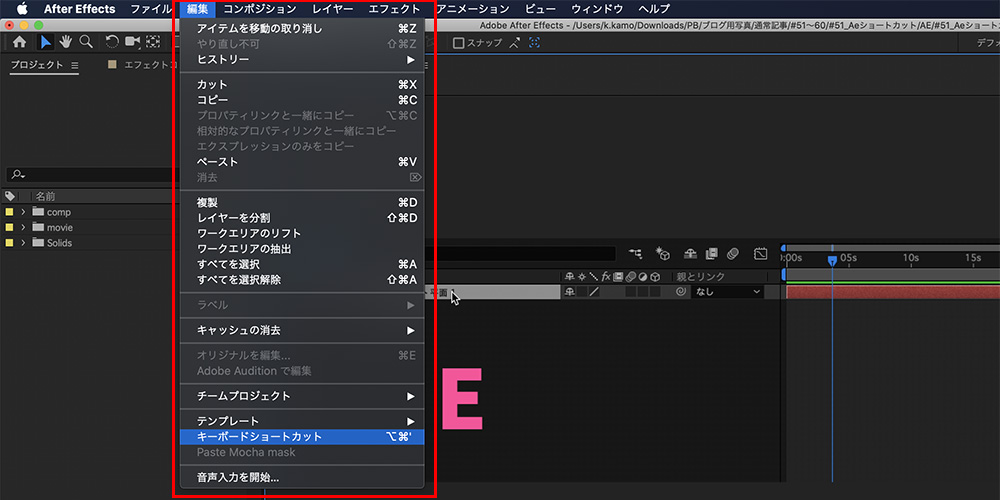Open the ファイル menu
Viewport: 1000px width, 500px height.
[151, 9]
